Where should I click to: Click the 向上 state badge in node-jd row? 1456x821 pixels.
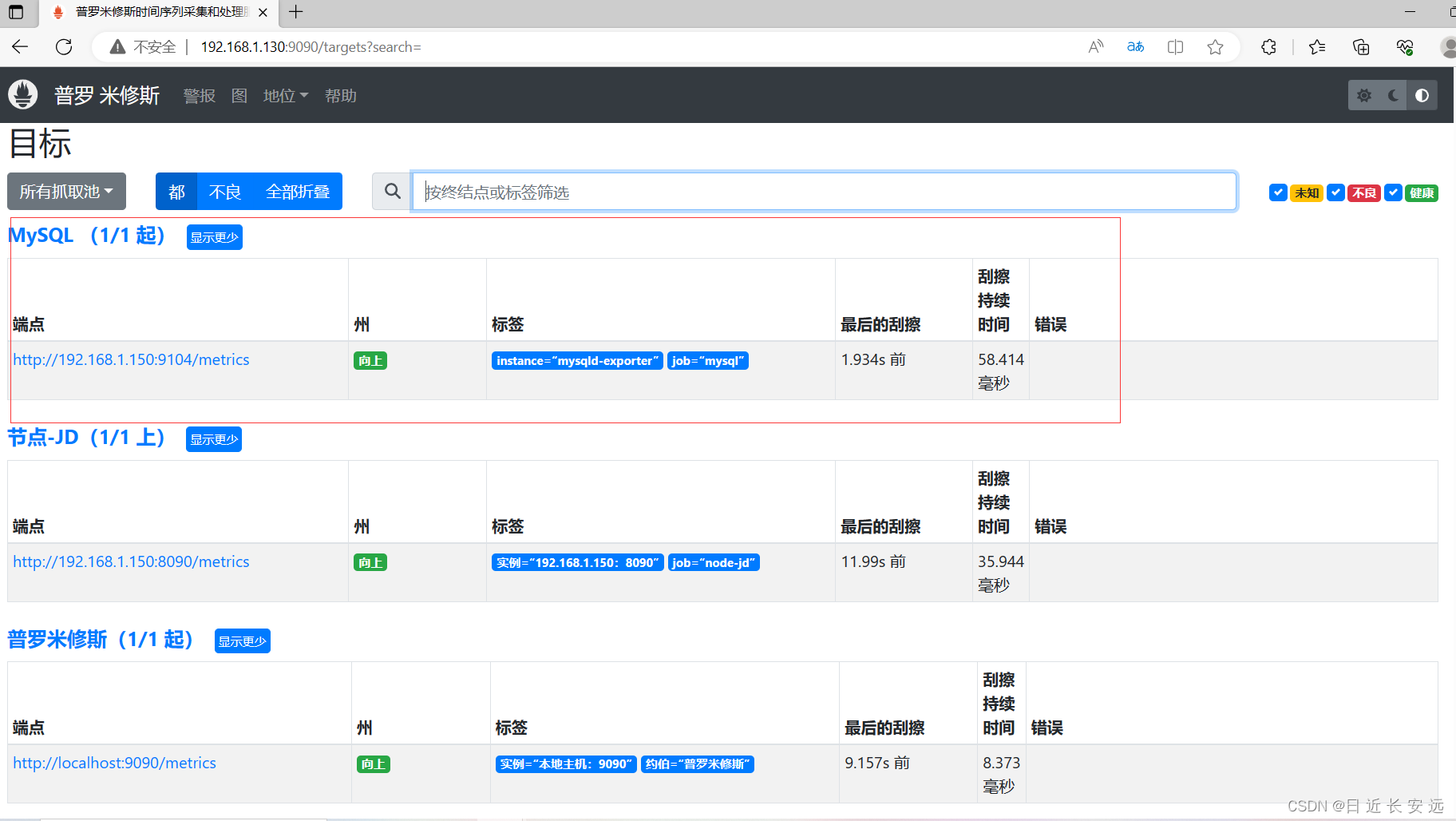point(370,563)
